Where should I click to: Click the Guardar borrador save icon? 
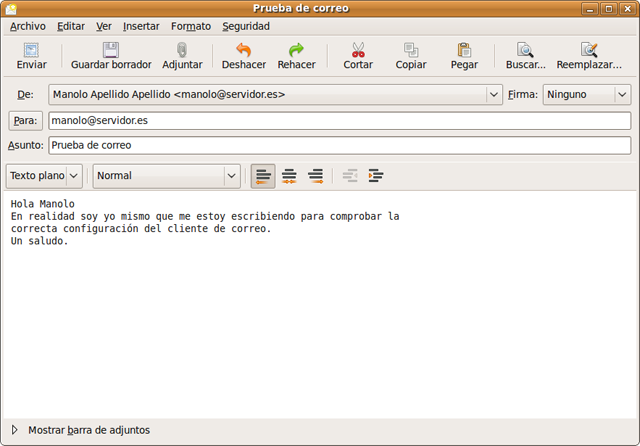point(111,50)
